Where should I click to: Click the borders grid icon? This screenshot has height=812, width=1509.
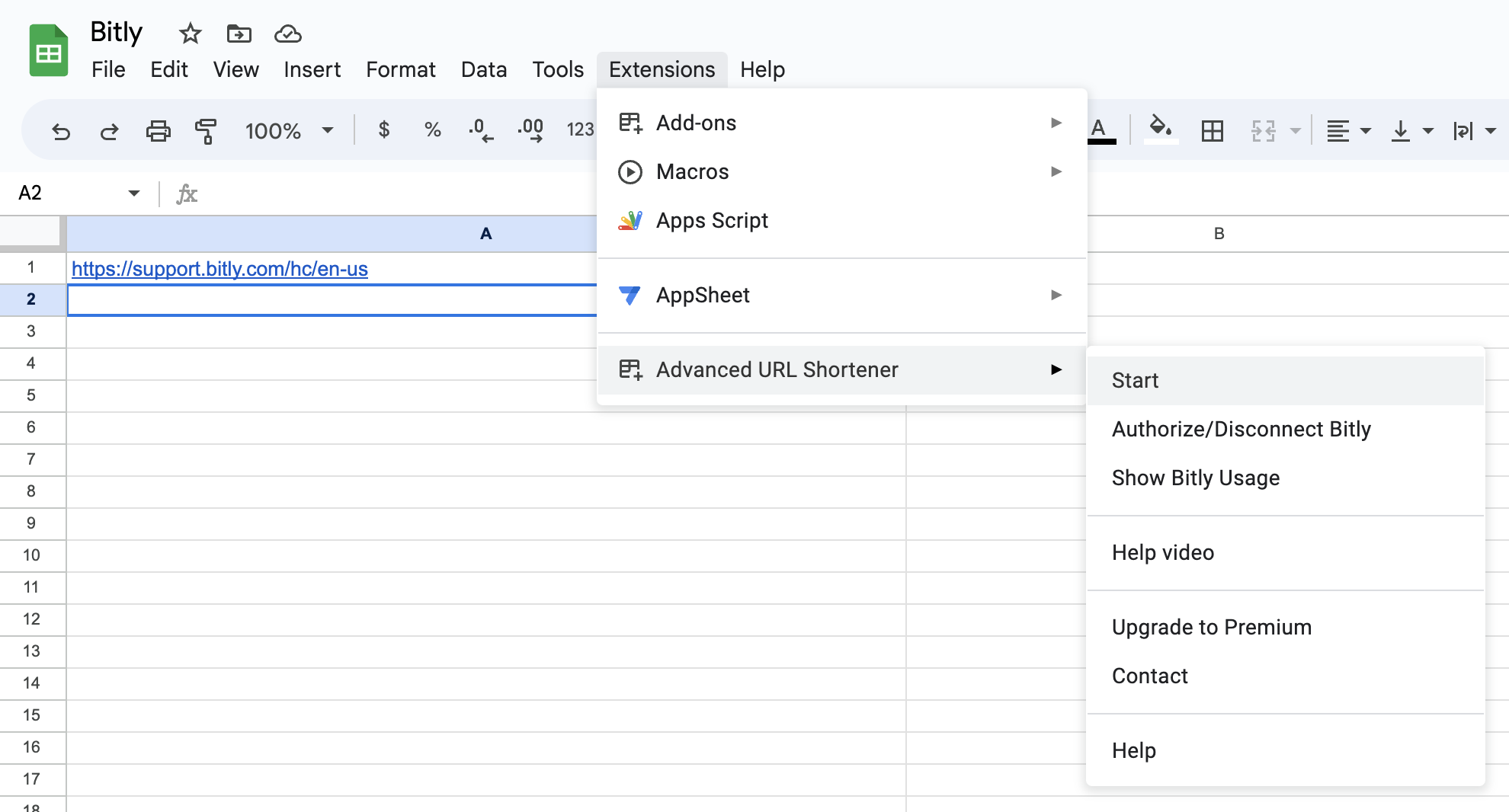(x=1212, y=131)
